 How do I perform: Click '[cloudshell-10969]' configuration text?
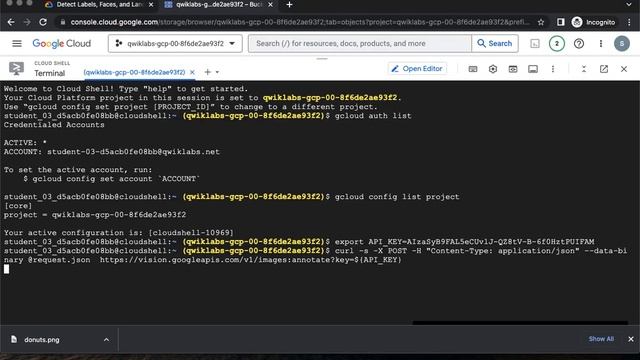coord(191,233)
